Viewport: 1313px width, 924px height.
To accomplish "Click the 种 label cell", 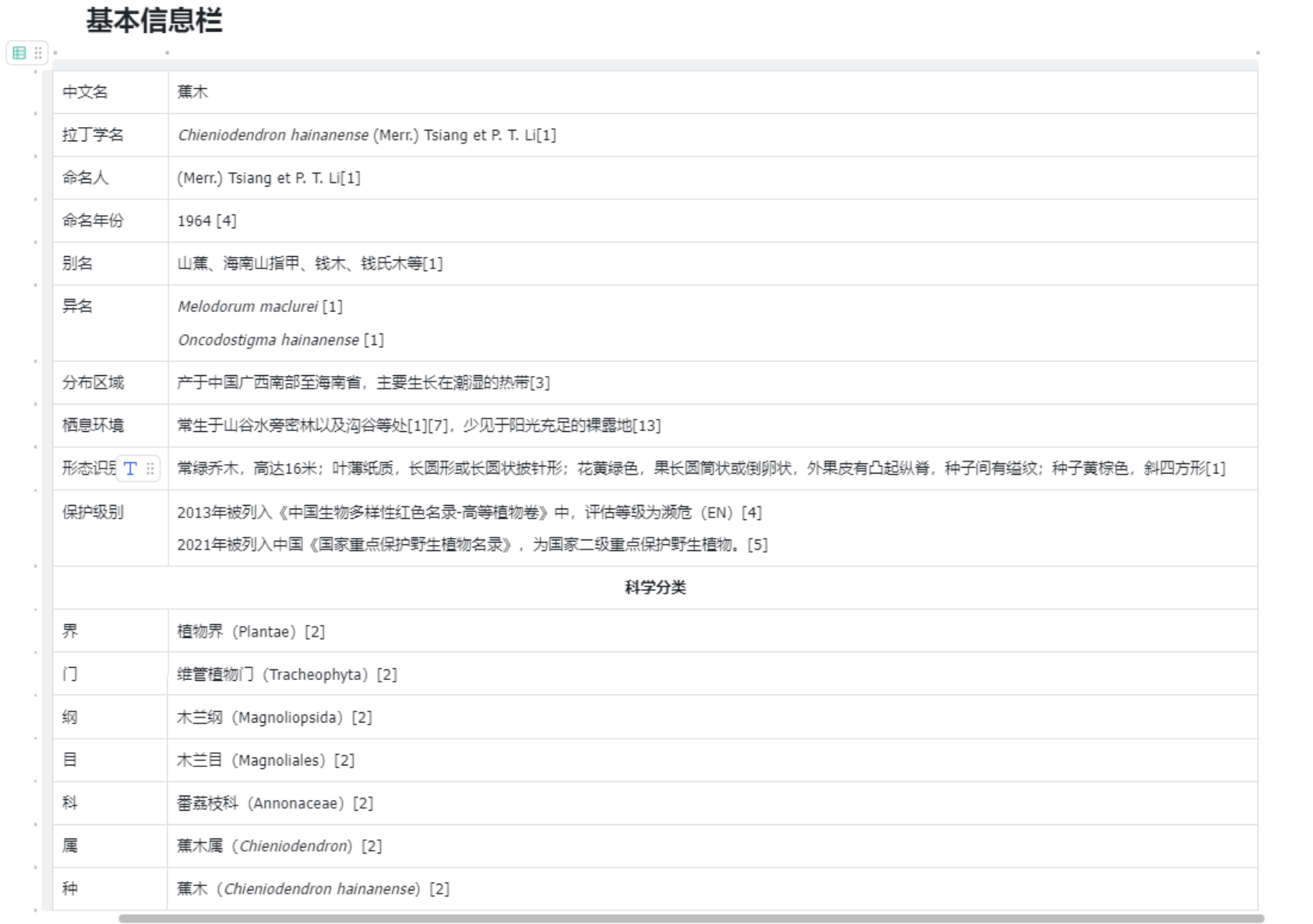I will 110,889.
